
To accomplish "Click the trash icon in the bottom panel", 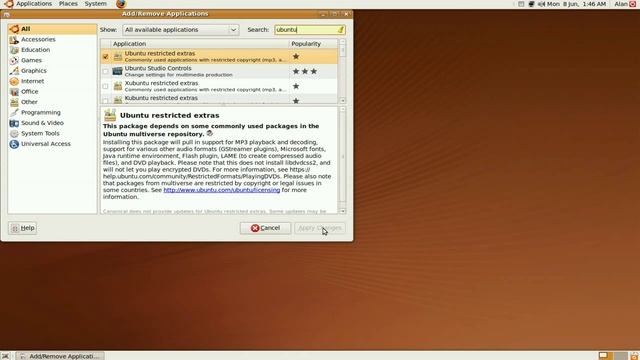I will click(634, 356).
